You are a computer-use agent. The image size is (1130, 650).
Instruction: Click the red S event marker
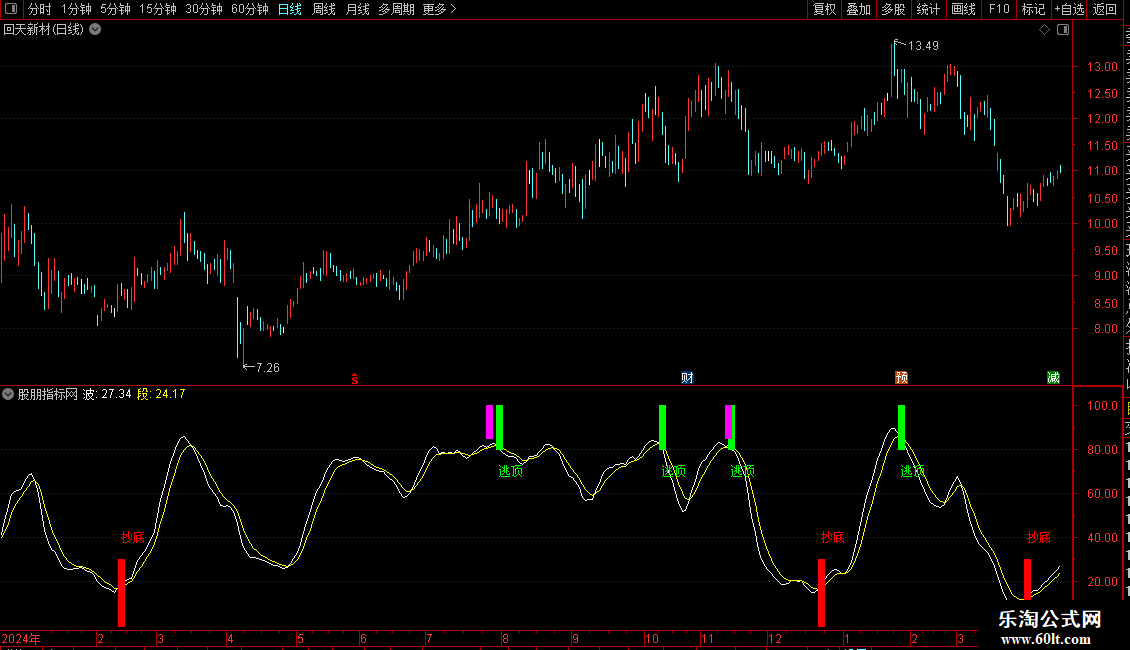[x=355, y=378]
